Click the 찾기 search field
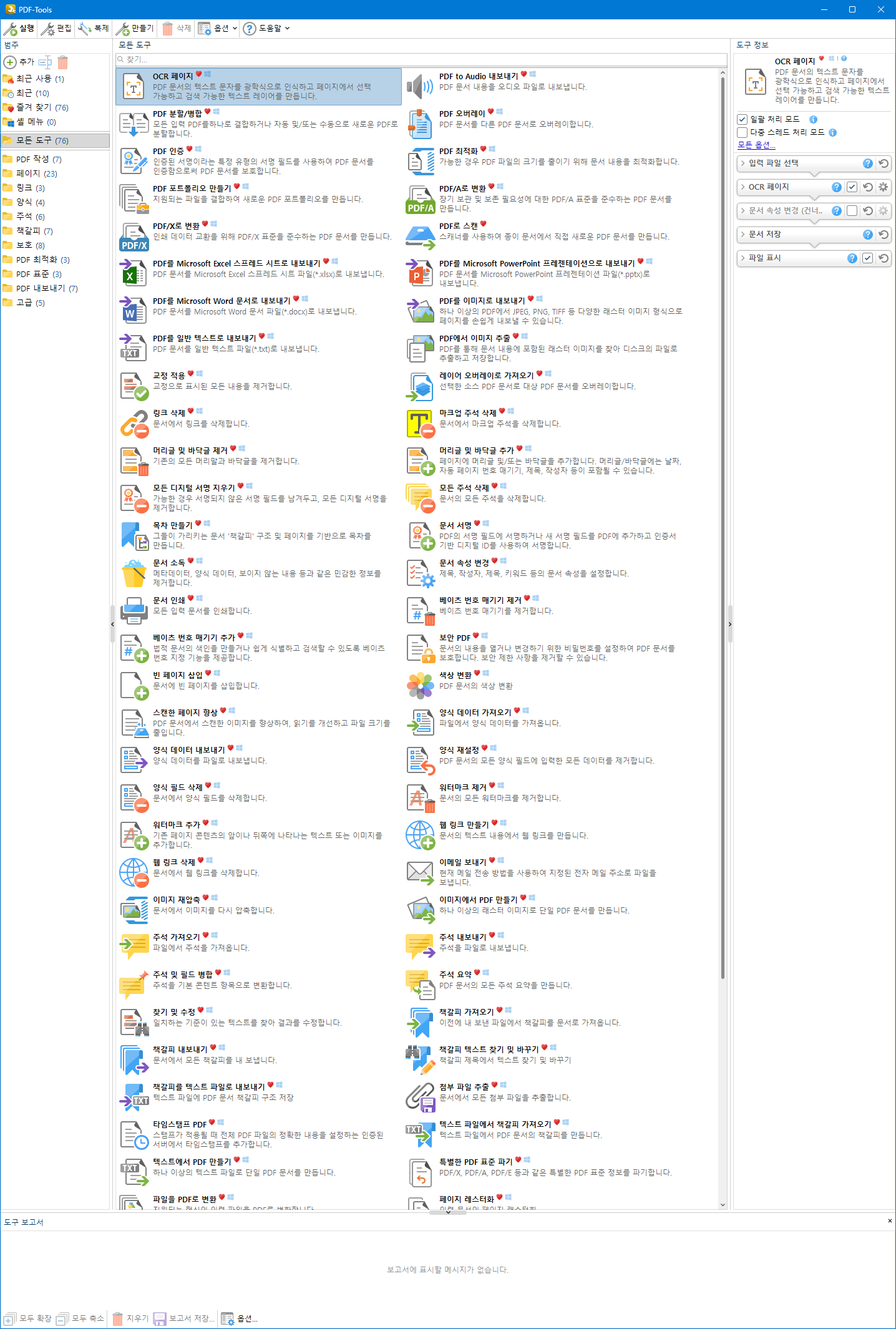 [x=422, y=59]
